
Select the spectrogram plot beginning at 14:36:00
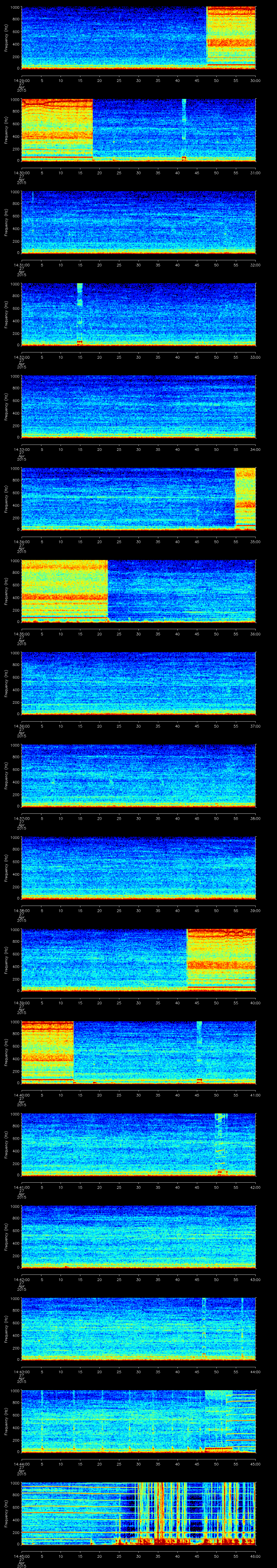[138, 683]
